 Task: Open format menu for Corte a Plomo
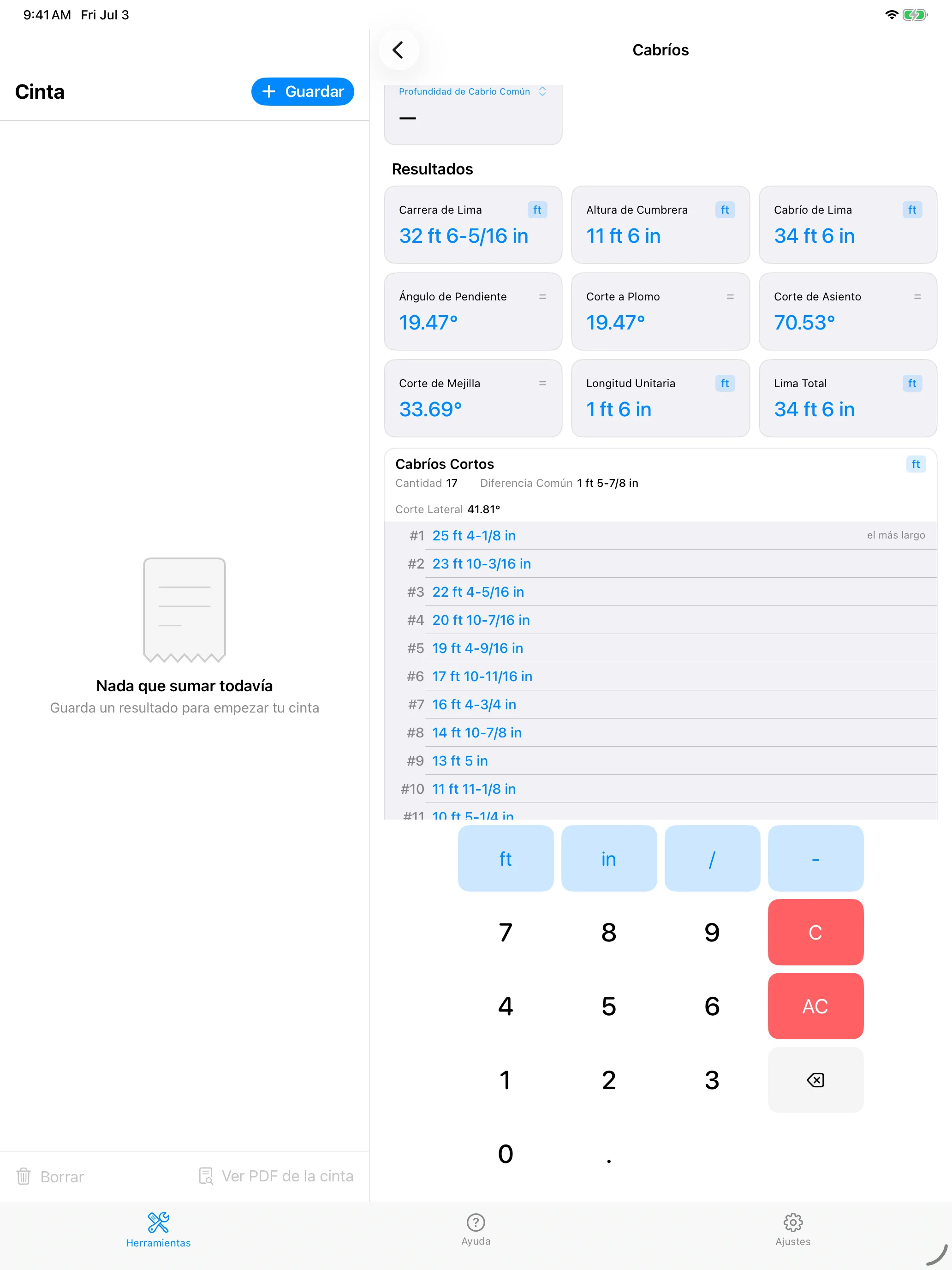730,297
